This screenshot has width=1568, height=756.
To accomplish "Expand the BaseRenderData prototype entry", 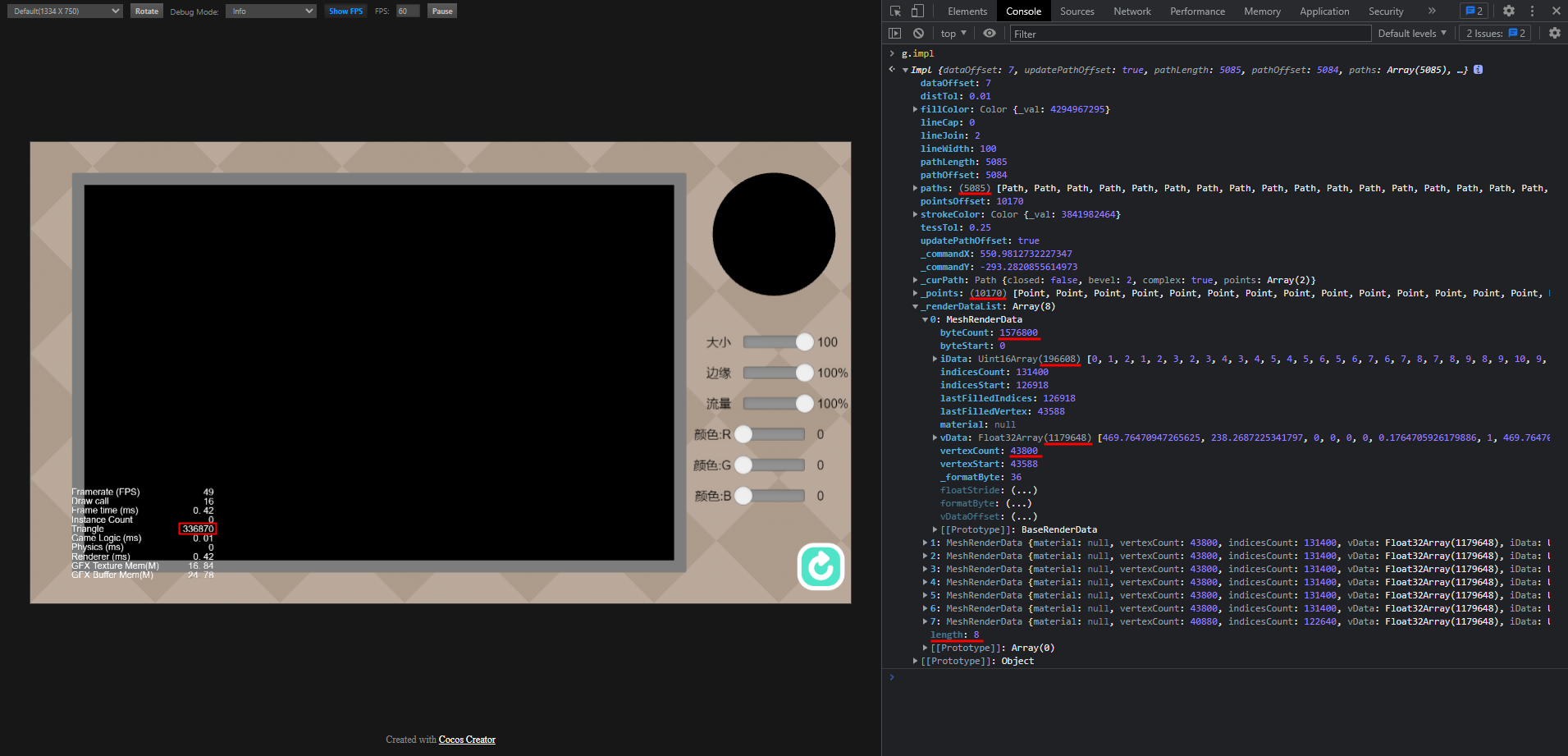I will tap(935, 529).
